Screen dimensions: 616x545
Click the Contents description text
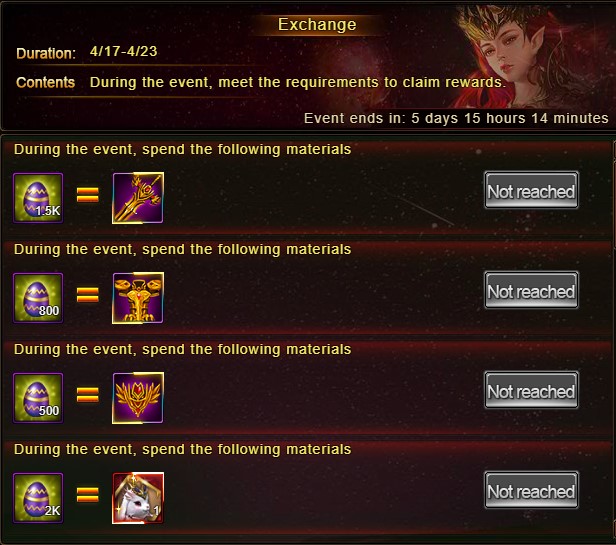coord(298,83)
